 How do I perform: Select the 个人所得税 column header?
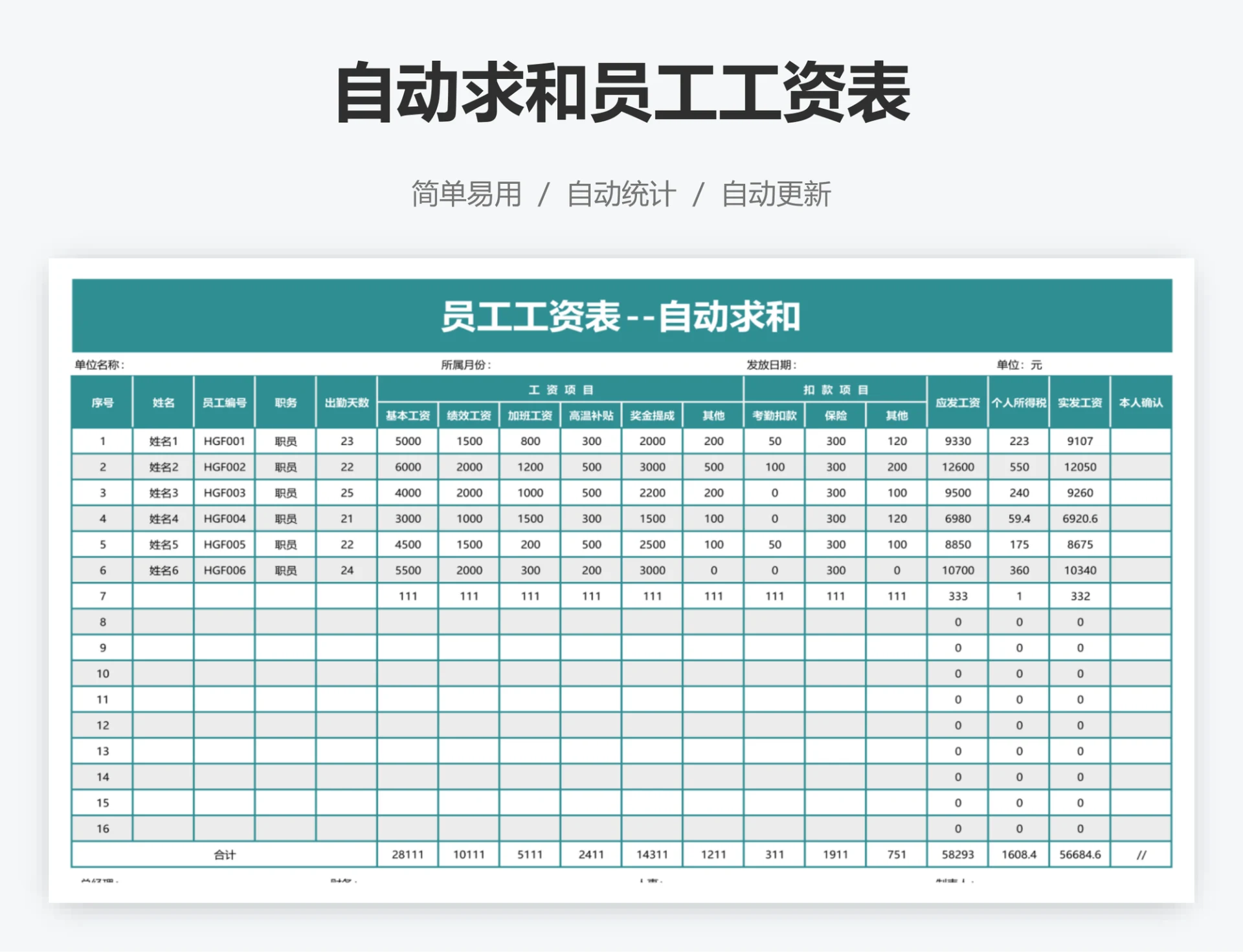tap(1018, 403)
